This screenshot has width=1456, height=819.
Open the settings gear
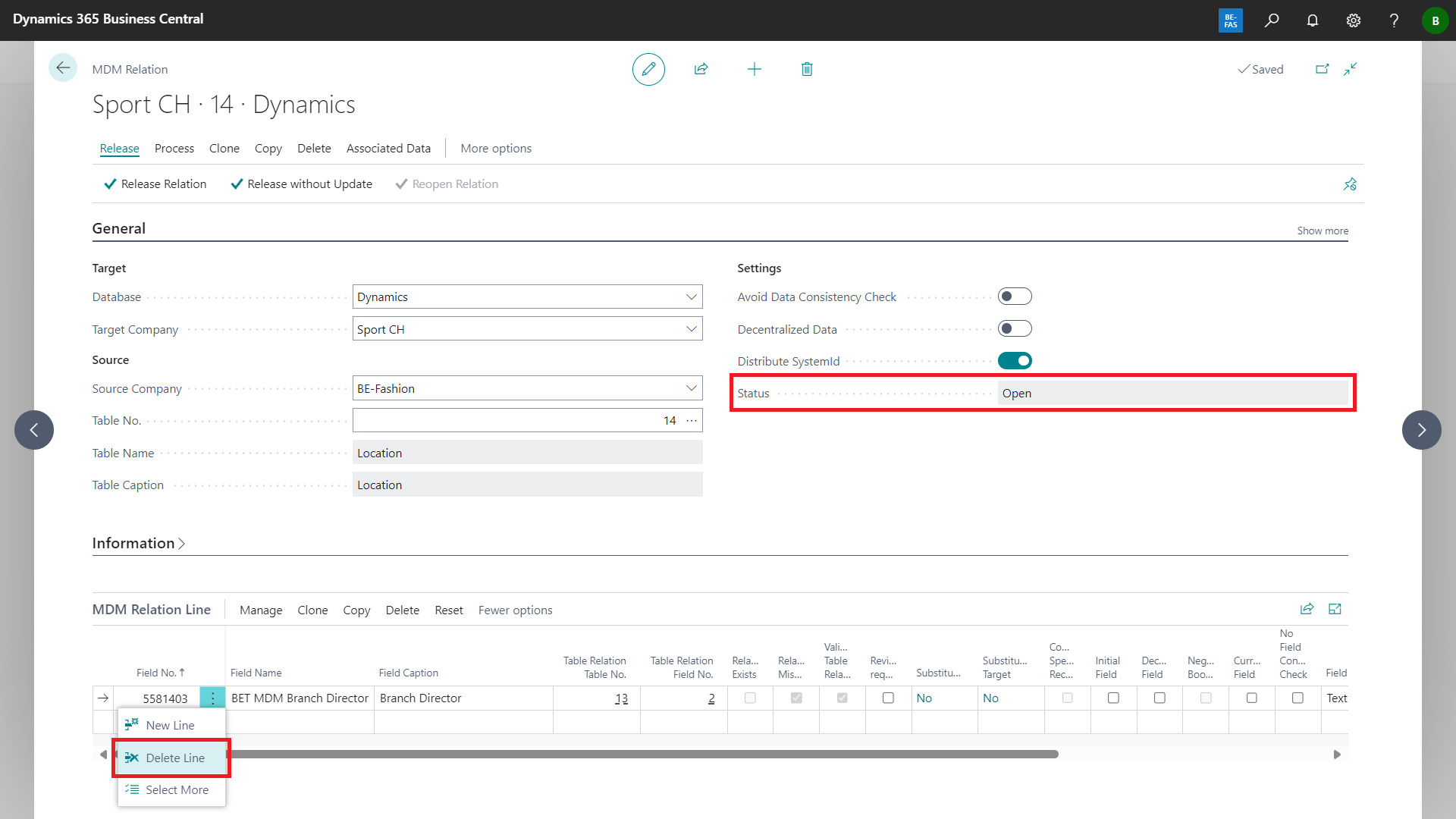coord(1354,20)
